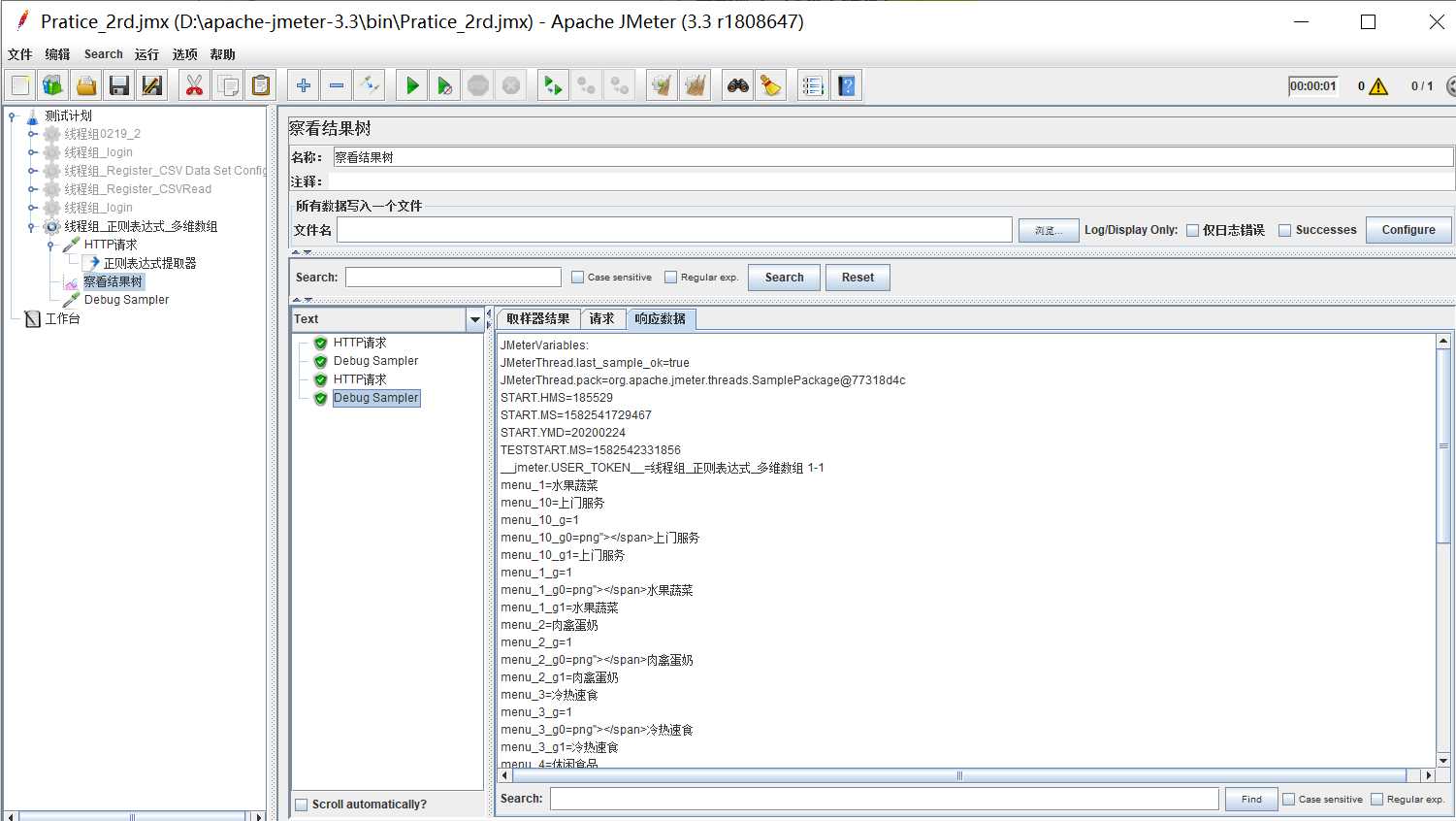Image resolution: width=1456 pixels, height=821 pixels.
Task: Start test with no pauses icon
Action: pyautogui.click(x=445, y=85)
